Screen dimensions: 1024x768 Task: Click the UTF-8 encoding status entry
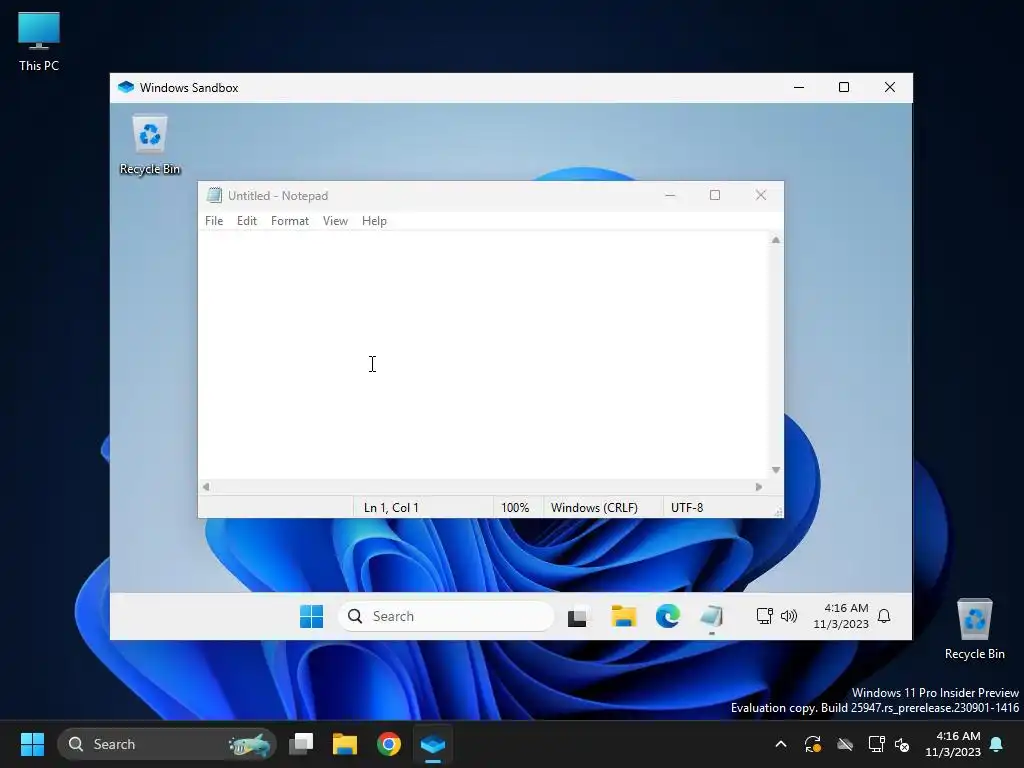click(x=687, y=507)
